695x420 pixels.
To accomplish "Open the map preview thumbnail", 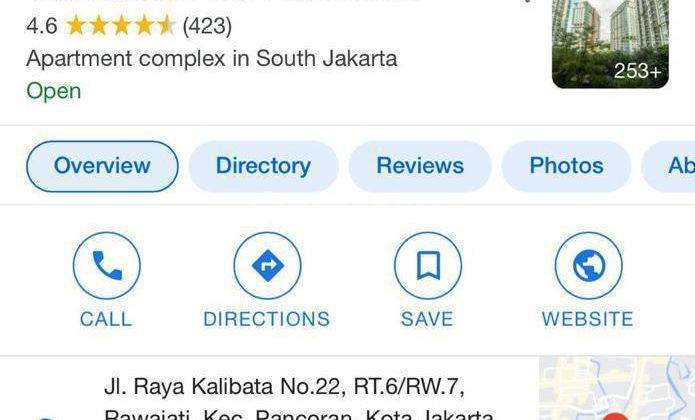I will coord(617,388).
